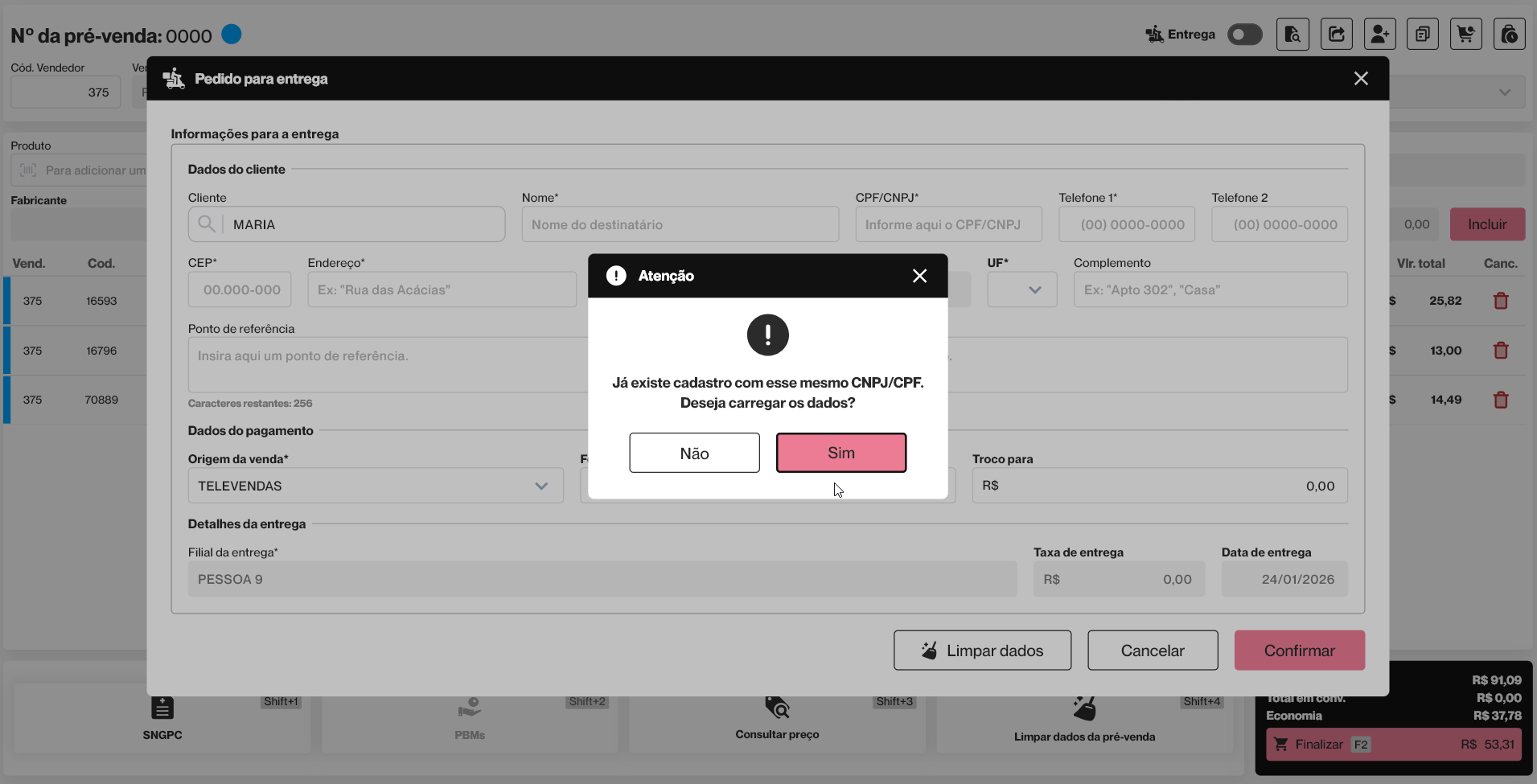Delete the 13,00 row with trash icon
Screen dimensions: 1537x784
pyautogui.click(x=1501, y=351)
